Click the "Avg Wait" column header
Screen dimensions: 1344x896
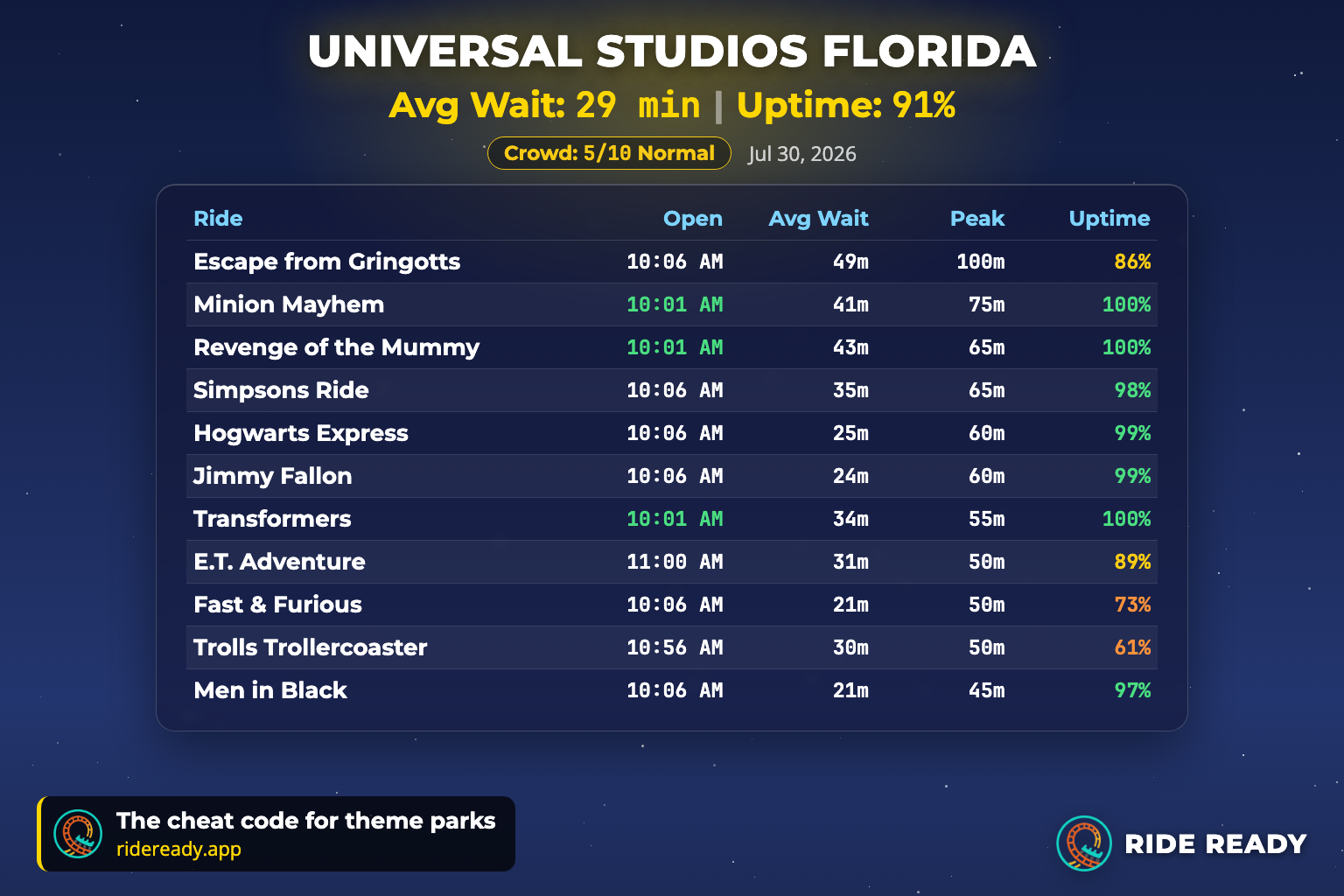[818, 219]
